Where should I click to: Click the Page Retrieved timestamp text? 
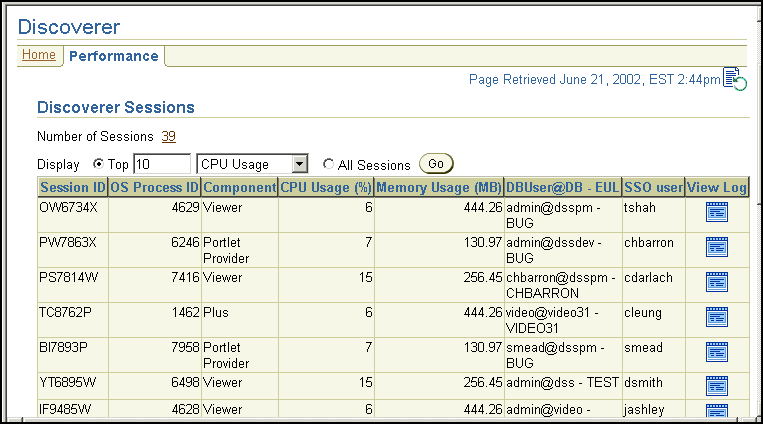[x=595, y=79]
